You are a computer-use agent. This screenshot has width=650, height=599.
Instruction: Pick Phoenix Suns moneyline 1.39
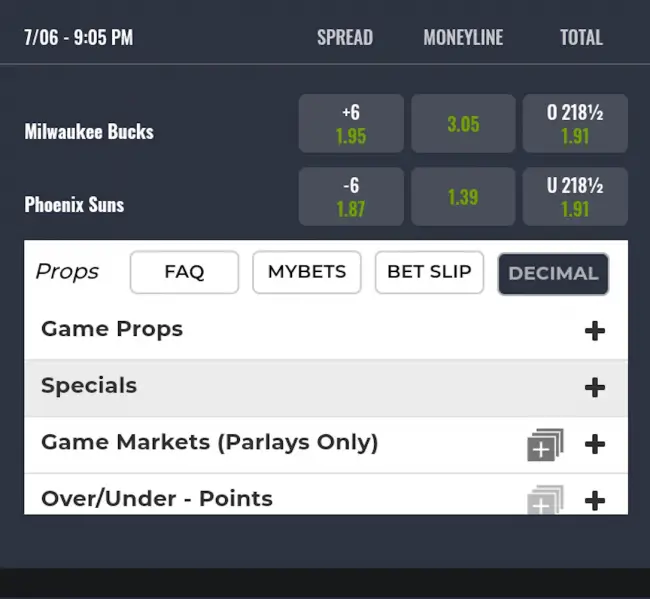click(x=463, y=197)
